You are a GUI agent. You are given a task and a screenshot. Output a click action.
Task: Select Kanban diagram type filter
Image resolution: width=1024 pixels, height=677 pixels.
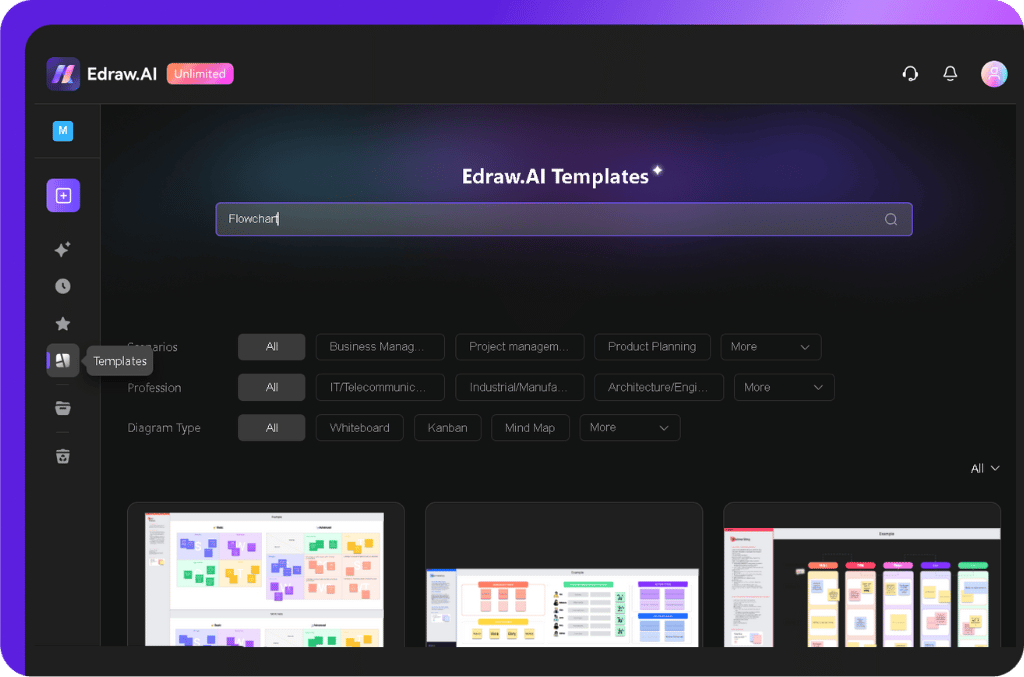(448, 428)
